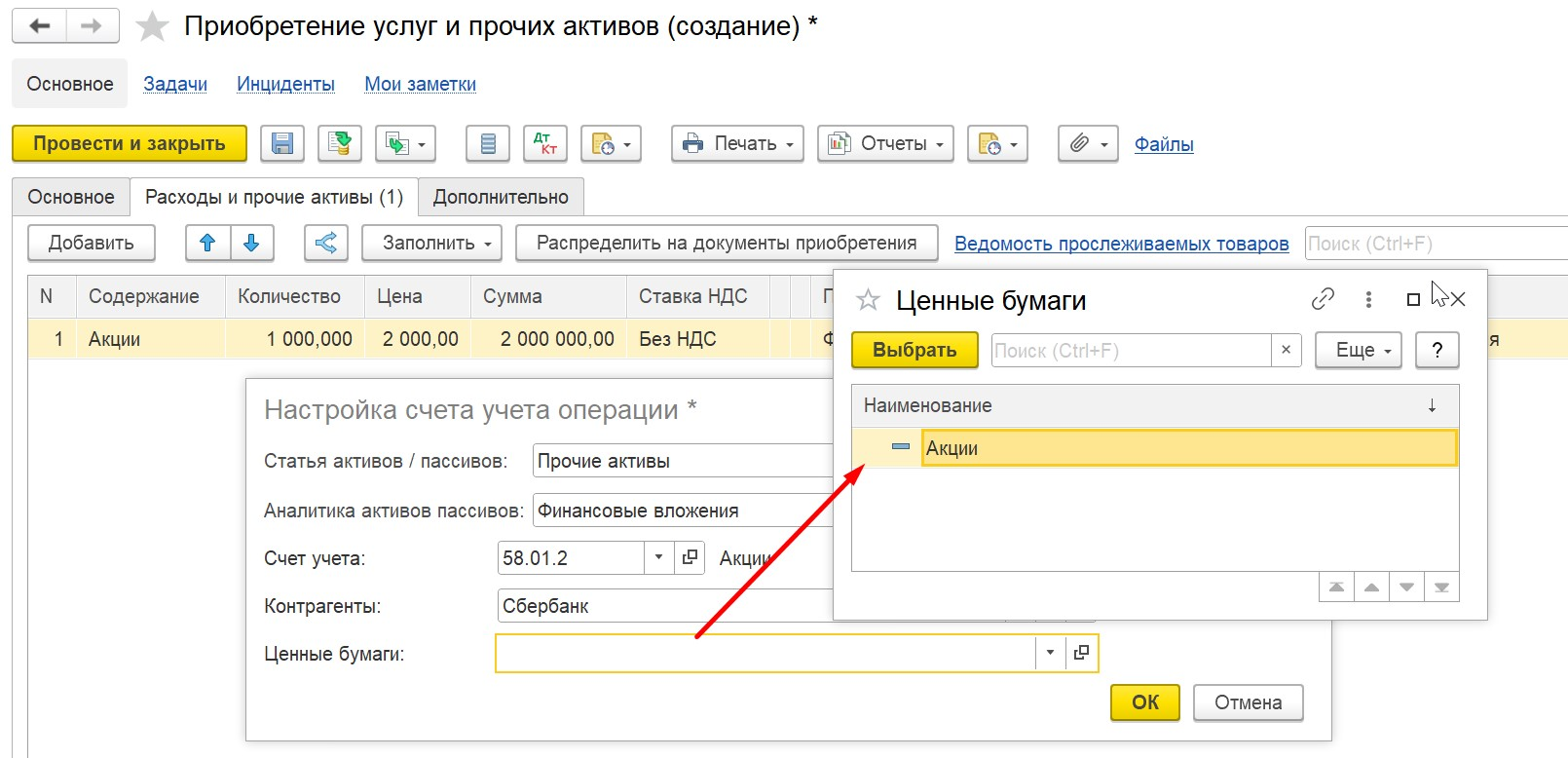Confirm with the yellow ОК button

(x=1145, y=702)
